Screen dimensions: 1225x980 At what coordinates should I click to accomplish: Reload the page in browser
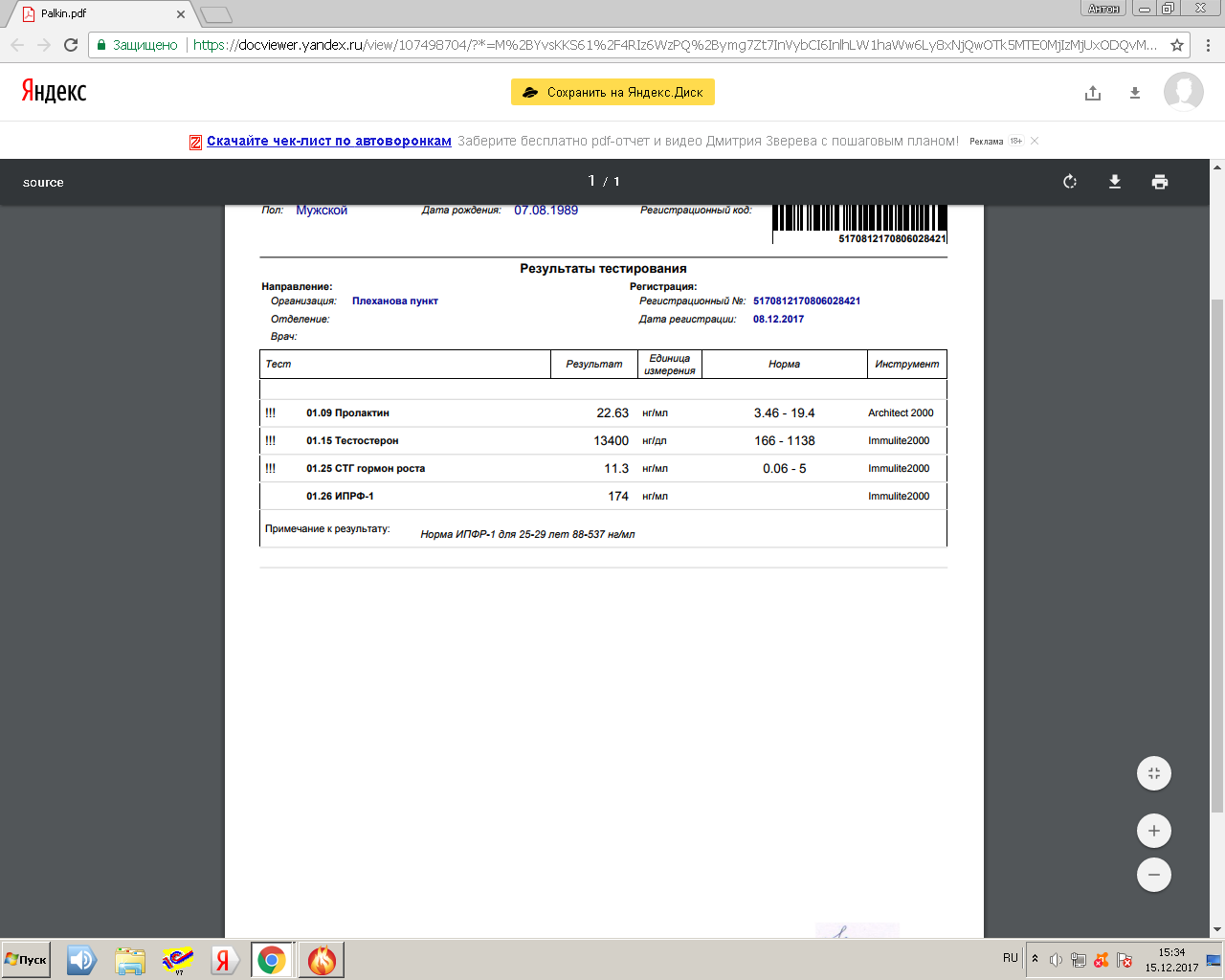click(x=71, y=45)
